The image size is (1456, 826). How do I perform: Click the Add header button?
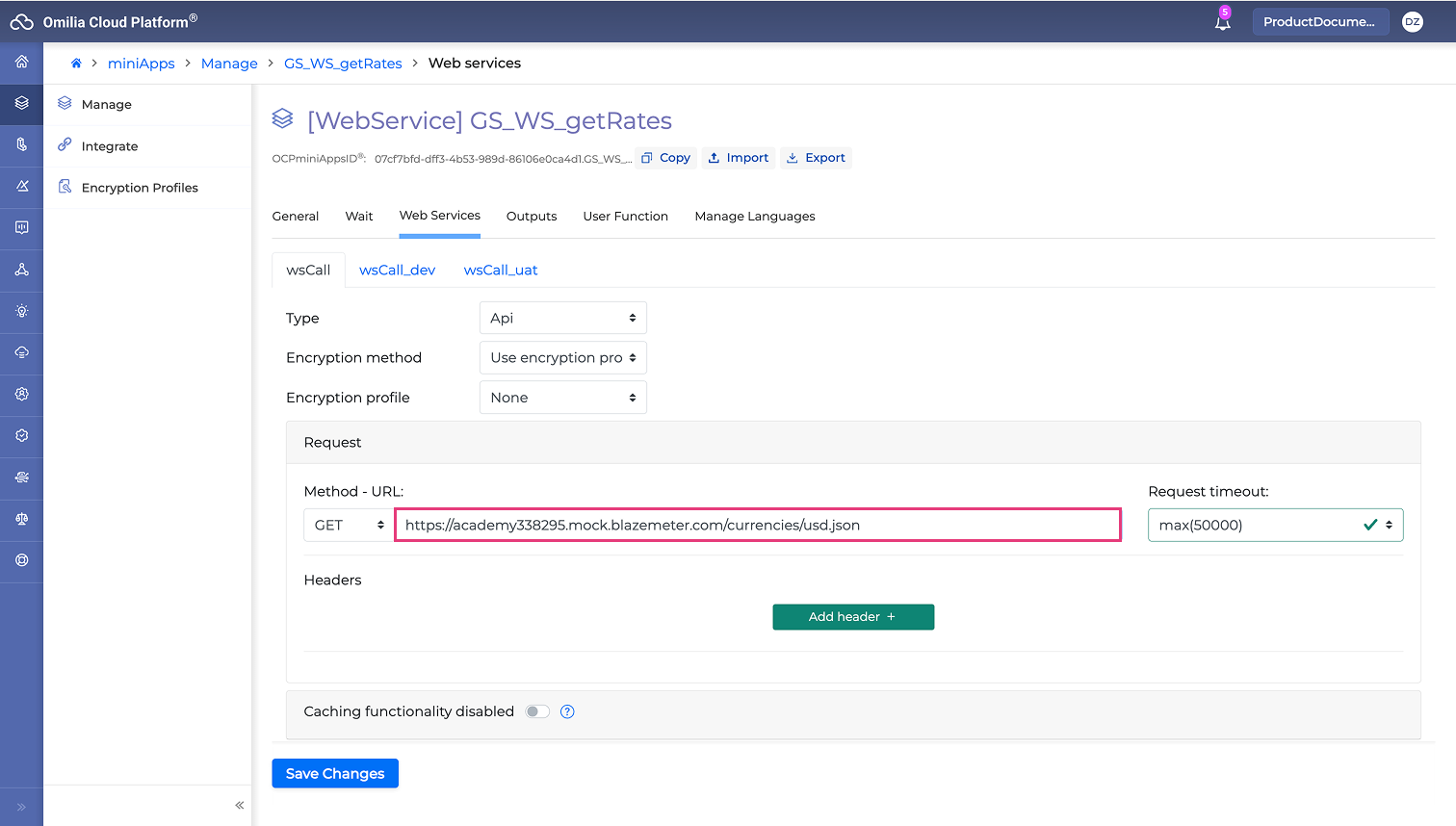(x=852, y=617)
